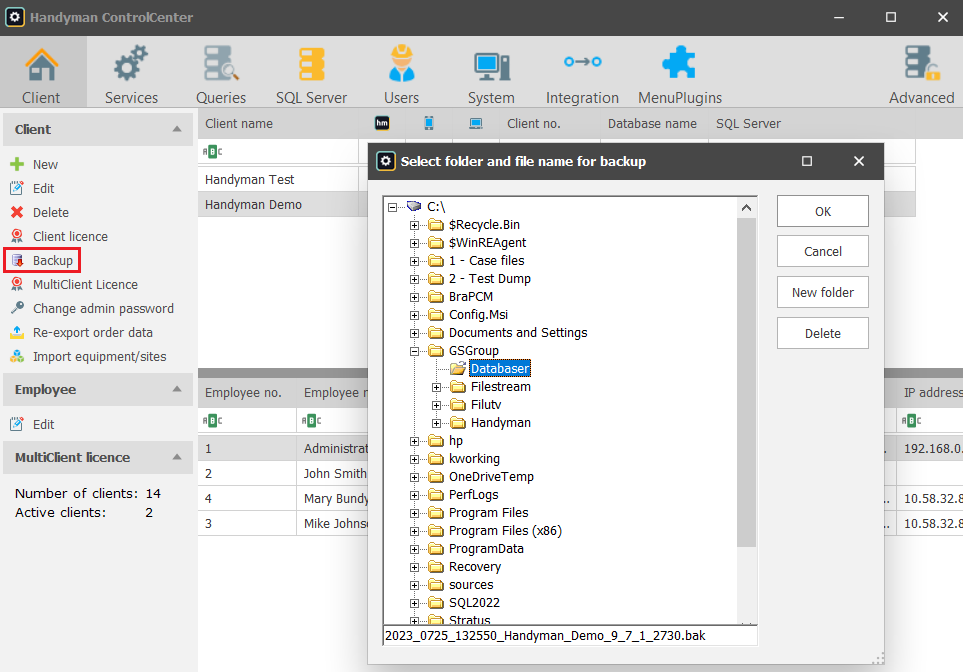Open the Client home icon tab

[41, 64]
